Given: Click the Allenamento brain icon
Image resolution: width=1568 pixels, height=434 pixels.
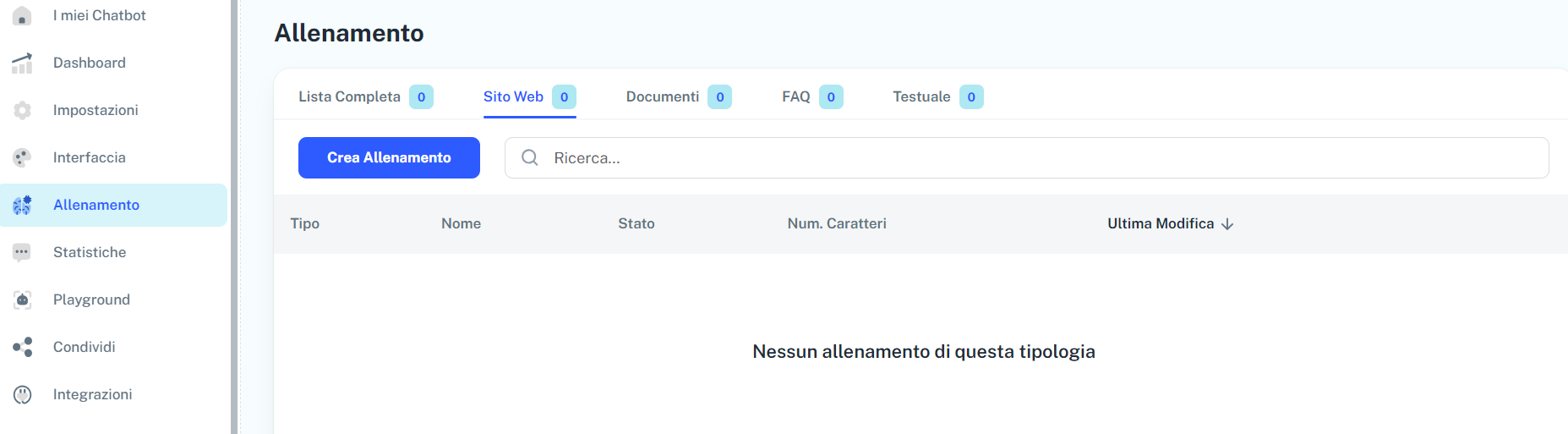Looking at the screenshot, I should click(x=23, y=206).
